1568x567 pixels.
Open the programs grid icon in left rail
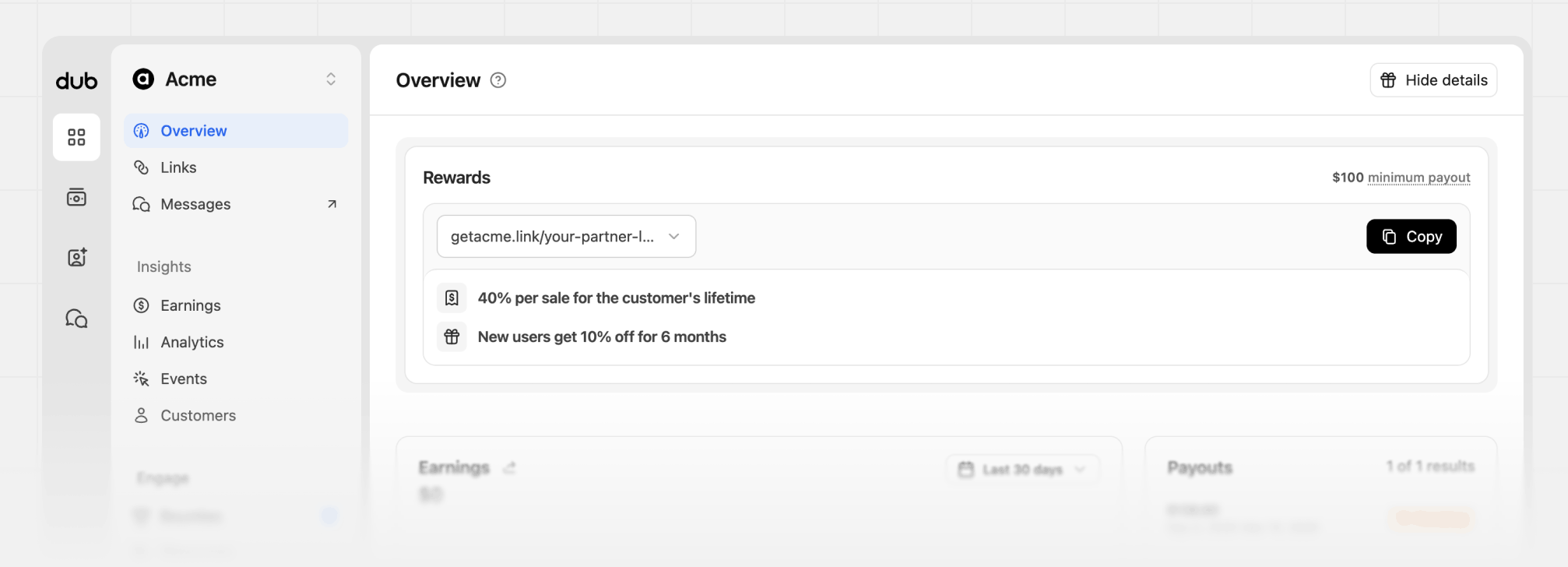pos(76,137)
